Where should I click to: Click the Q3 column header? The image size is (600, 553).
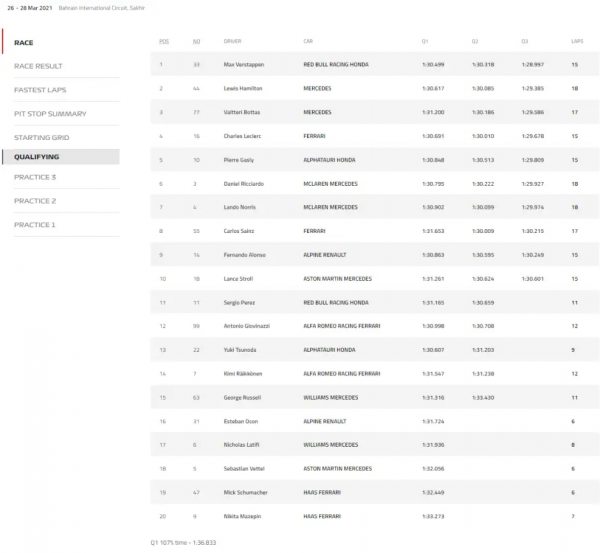[524, 41]
